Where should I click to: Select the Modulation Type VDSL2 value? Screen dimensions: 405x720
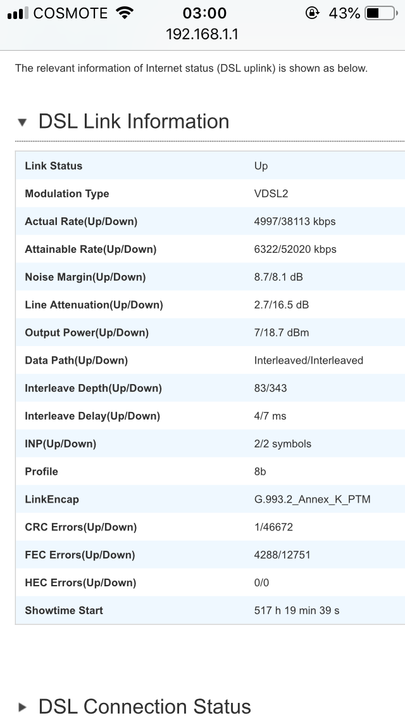[271, 194]
